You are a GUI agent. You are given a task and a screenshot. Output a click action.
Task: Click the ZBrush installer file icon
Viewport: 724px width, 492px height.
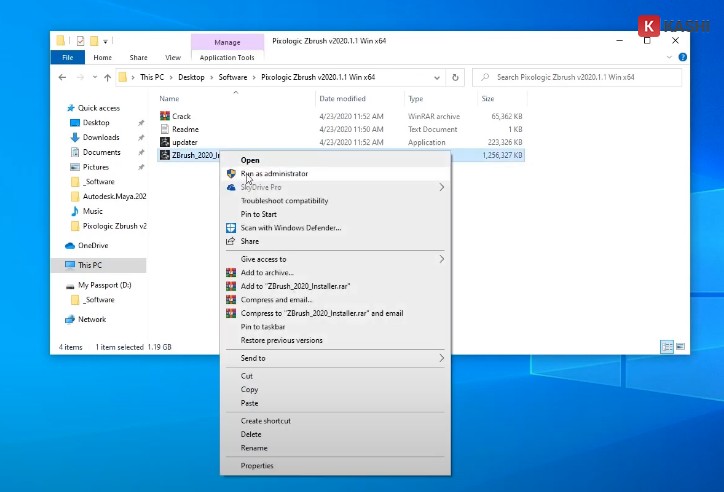click(165, 155)
